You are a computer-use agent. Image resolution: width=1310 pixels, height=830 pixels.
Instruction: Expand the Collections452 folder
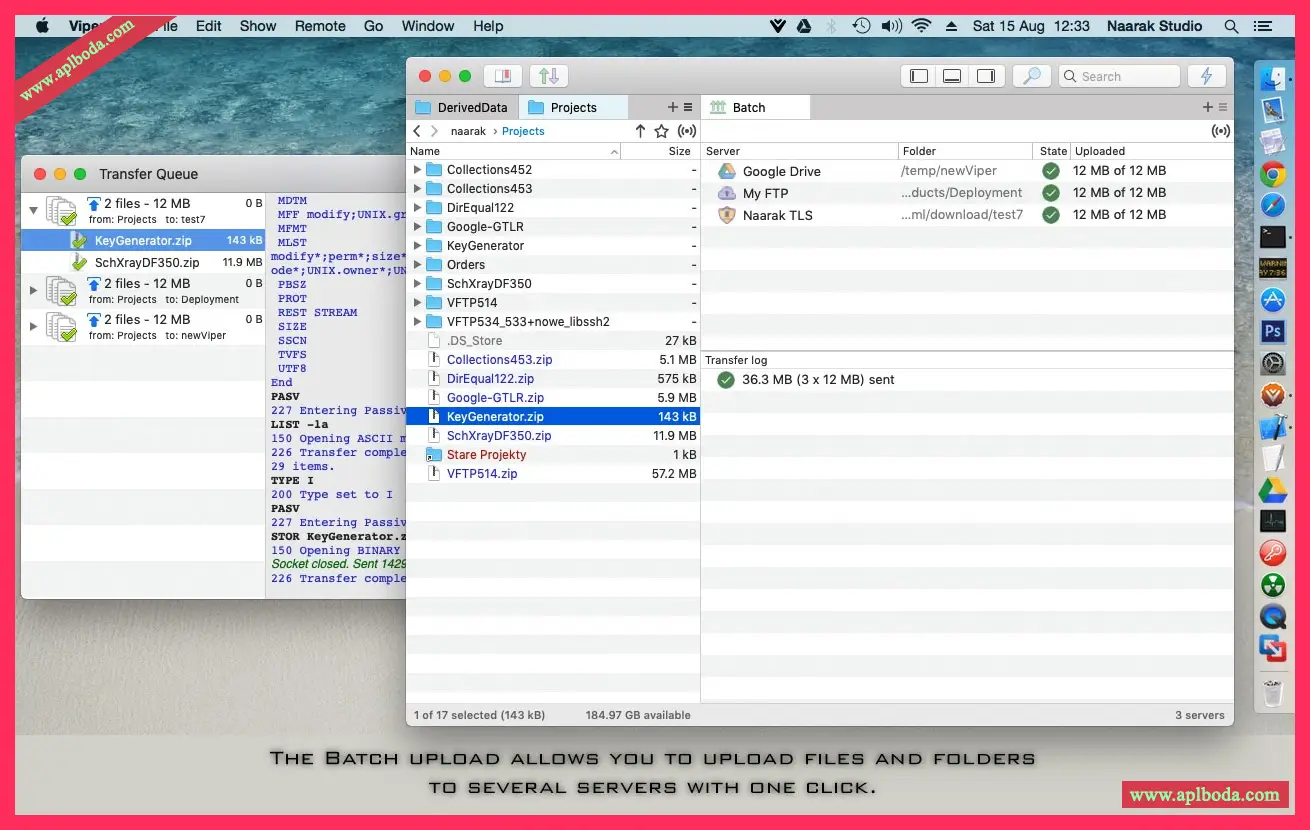pos(417,170)
